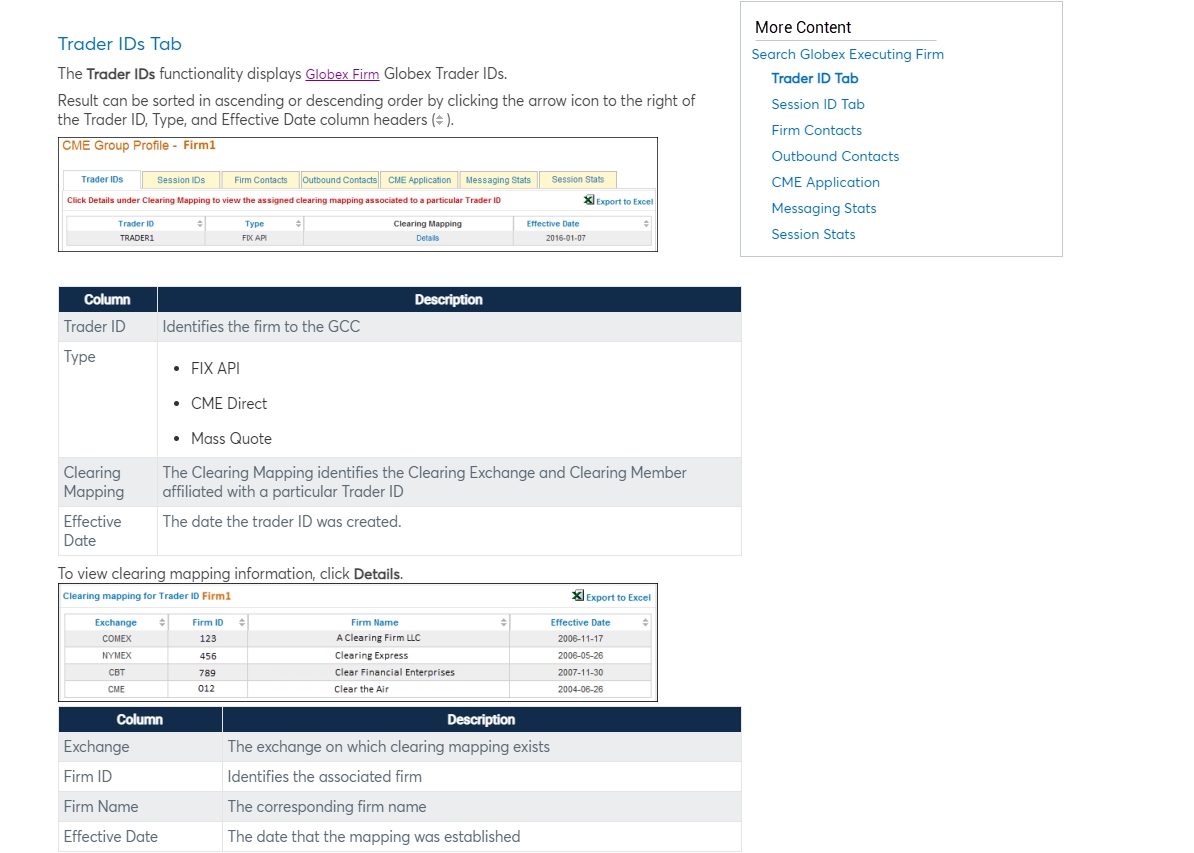
Task: Open Session ID Tab sidebar link
Action: click(x=818, y=104)
